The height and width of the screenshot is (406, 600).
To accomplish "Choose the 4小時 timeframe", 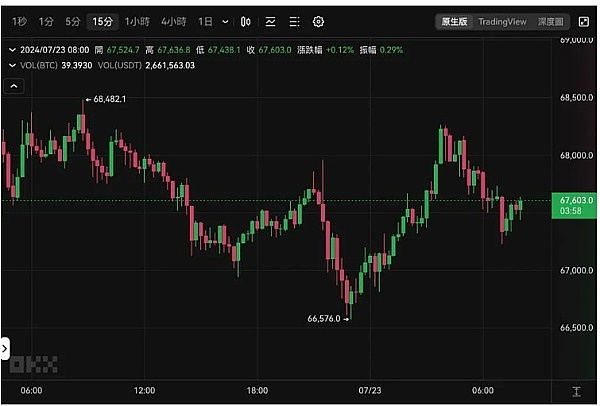I will (x=173, y=21).
